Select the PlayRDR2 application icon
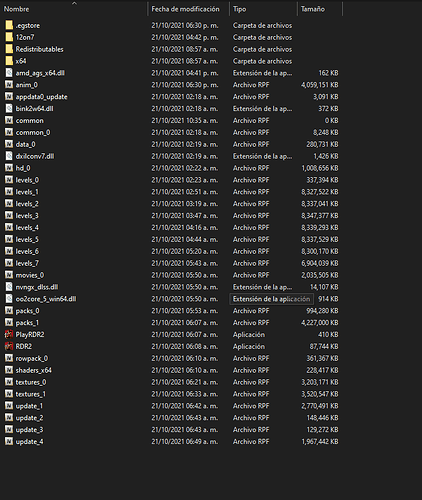422x500 pixels. pyautogui.click(x=9, y=334)
